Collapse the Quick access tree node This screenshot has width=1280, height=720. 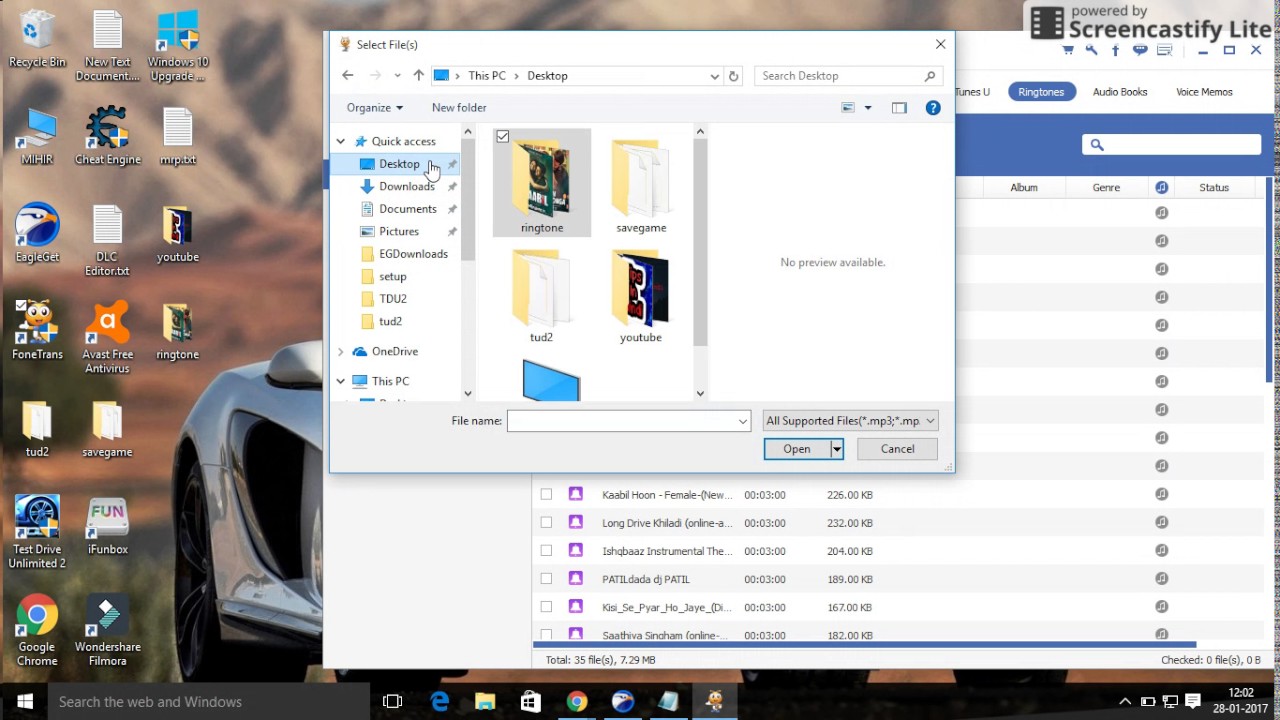(x=340, y=141)
